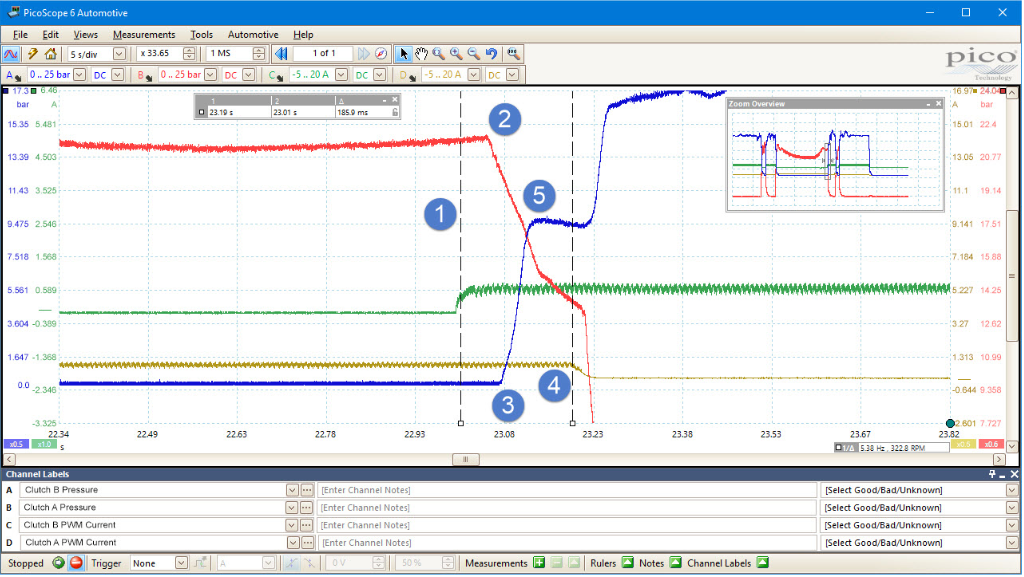Open the Views menu
Screen dimensions: 1024x577
86,35
